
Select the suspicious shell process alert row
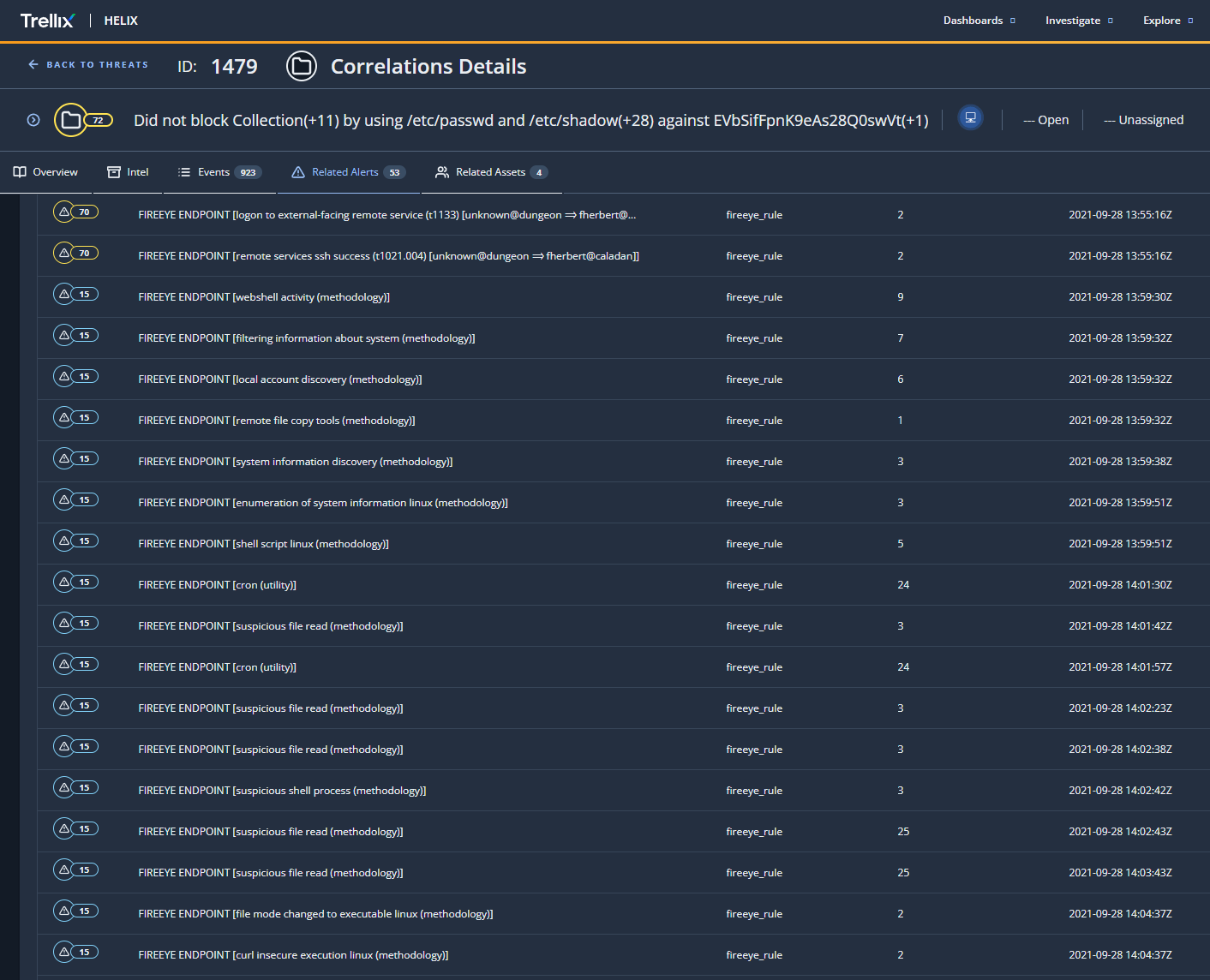tap(282, 791)
